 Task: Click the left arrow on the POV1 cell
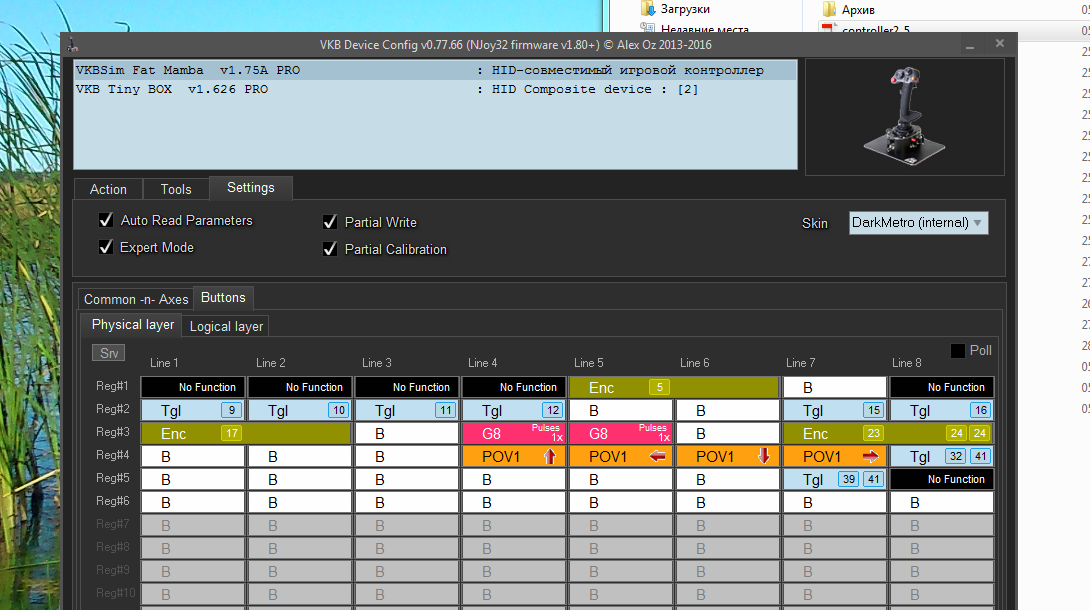coord(657,456)
